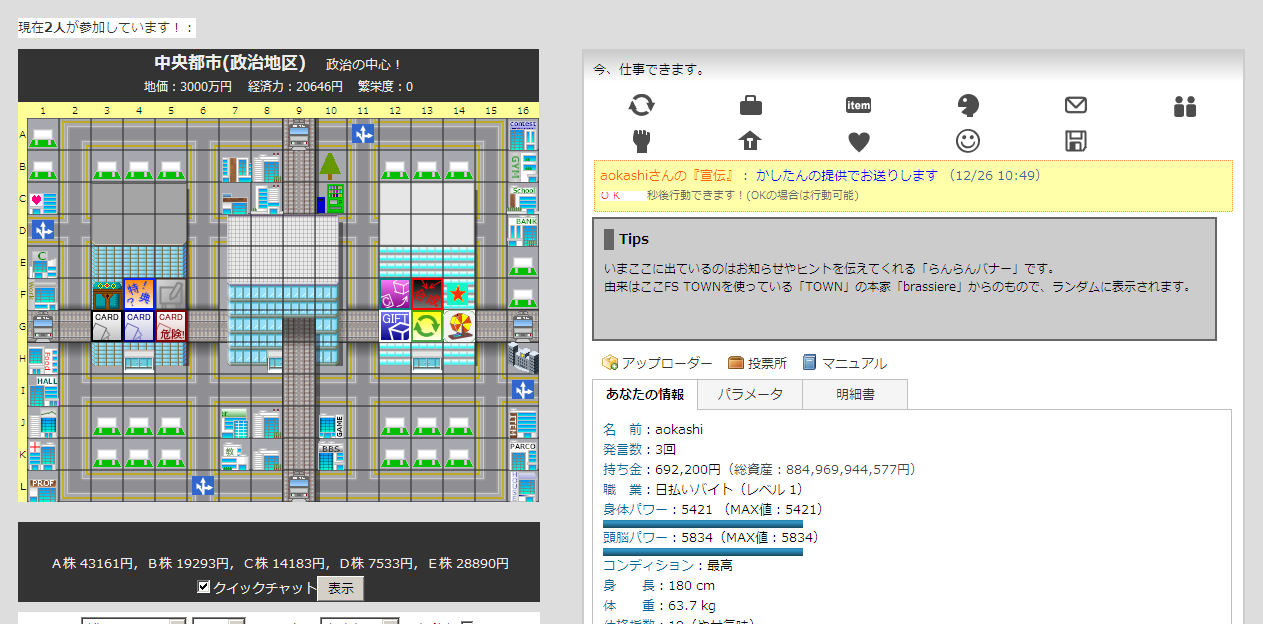The height and width of the screenshot is (624, 1263).
Task: Click the two-people members icon
Action: 1184,107
